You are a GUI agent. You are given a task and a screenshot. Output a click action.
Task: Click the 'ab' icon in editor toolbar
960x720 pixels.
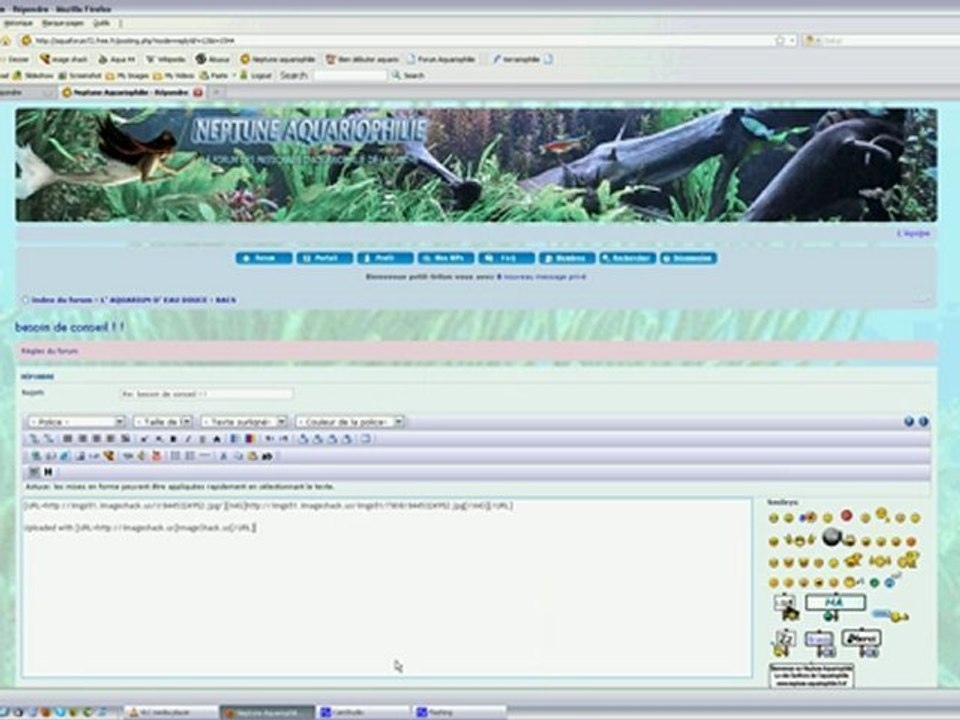[267, 456]
